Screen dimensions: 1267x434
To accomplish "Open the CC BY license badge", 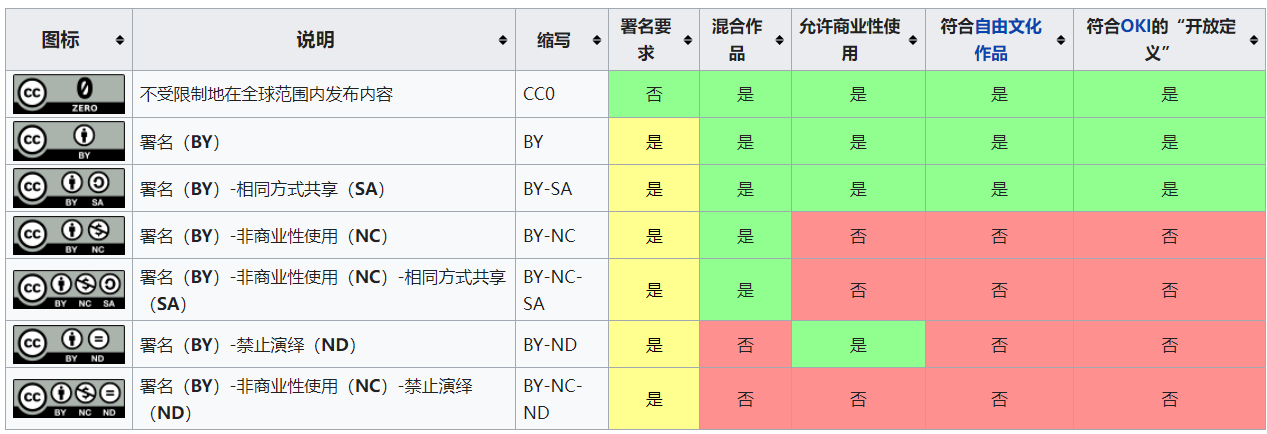I will coord(69,141).
